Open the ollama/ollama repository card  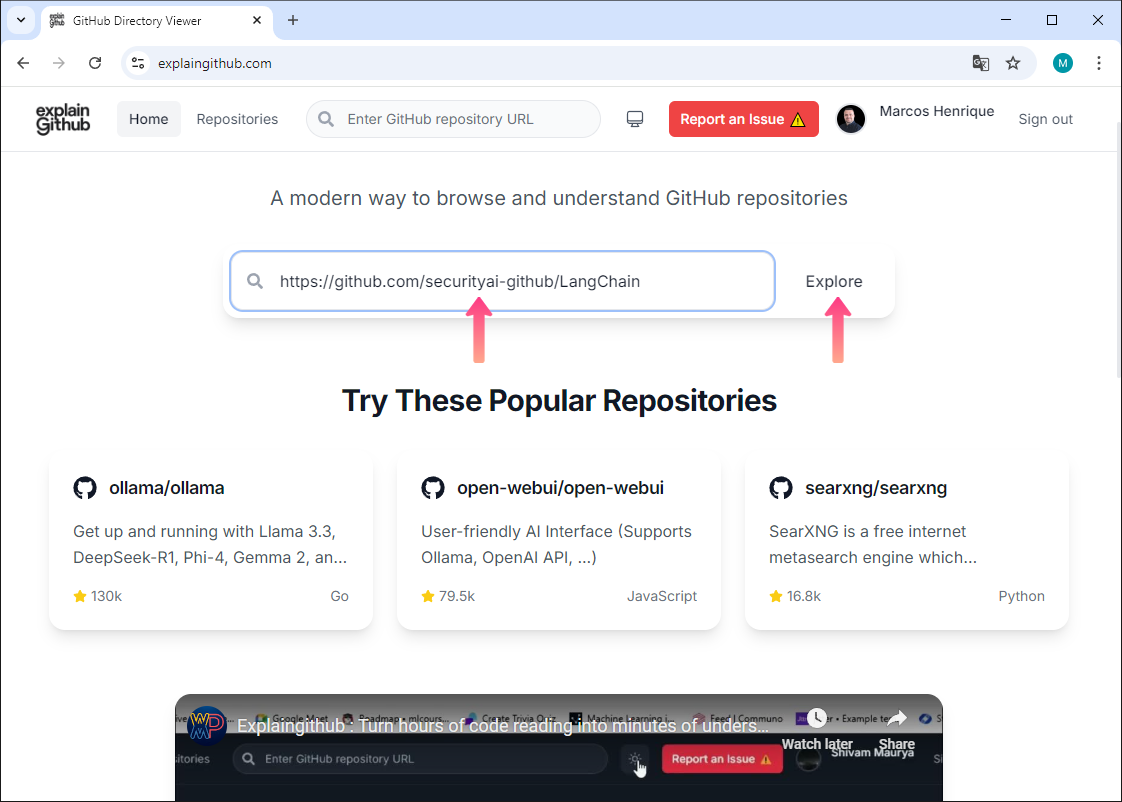click(211, 541)
